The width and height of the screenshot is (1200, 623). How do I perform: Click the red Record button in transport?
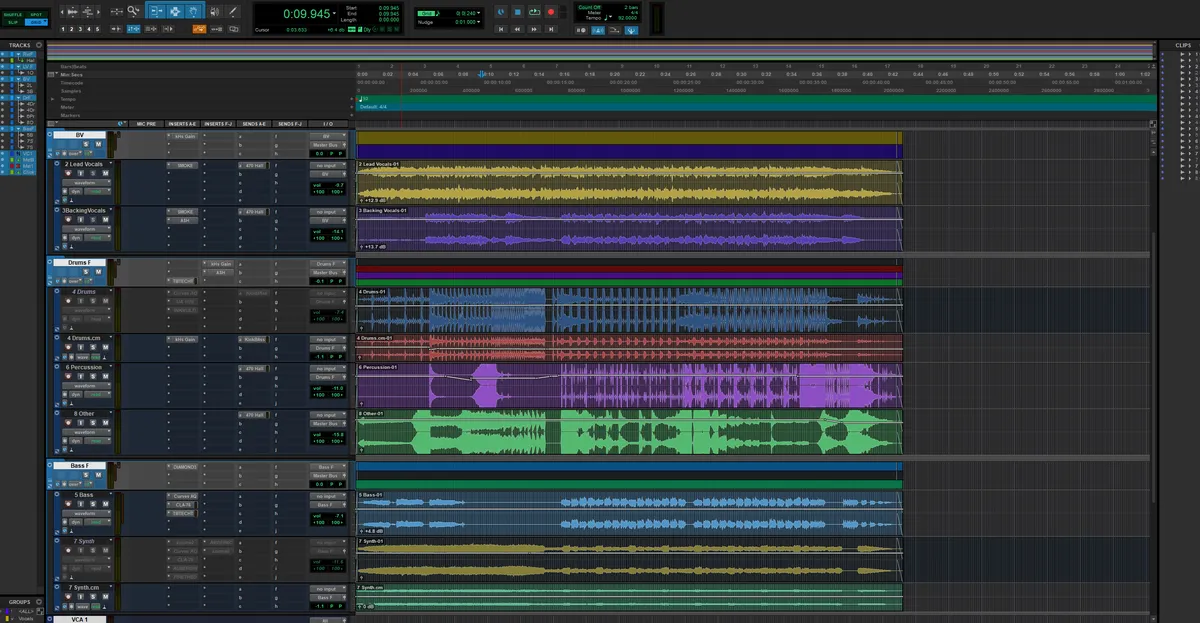tap(551, 12)
